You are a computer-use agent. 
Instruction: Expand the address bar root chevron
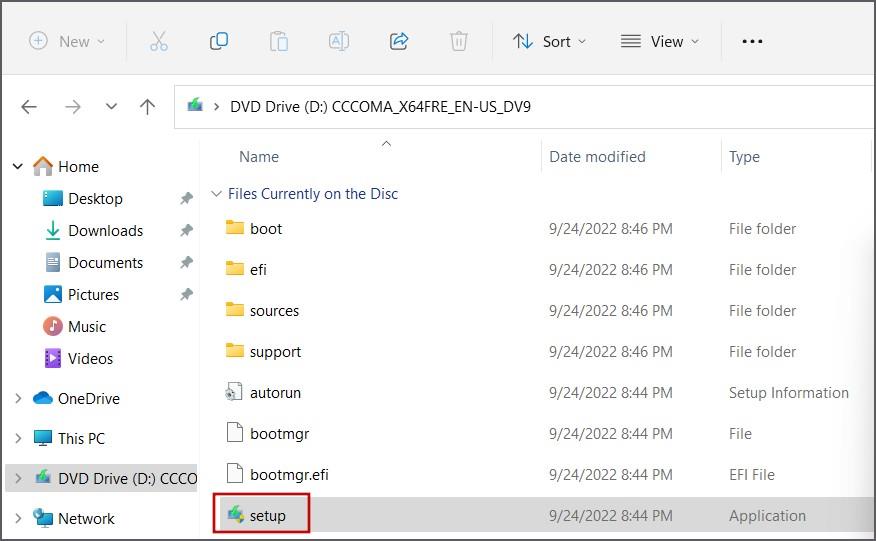coord(216,106)
